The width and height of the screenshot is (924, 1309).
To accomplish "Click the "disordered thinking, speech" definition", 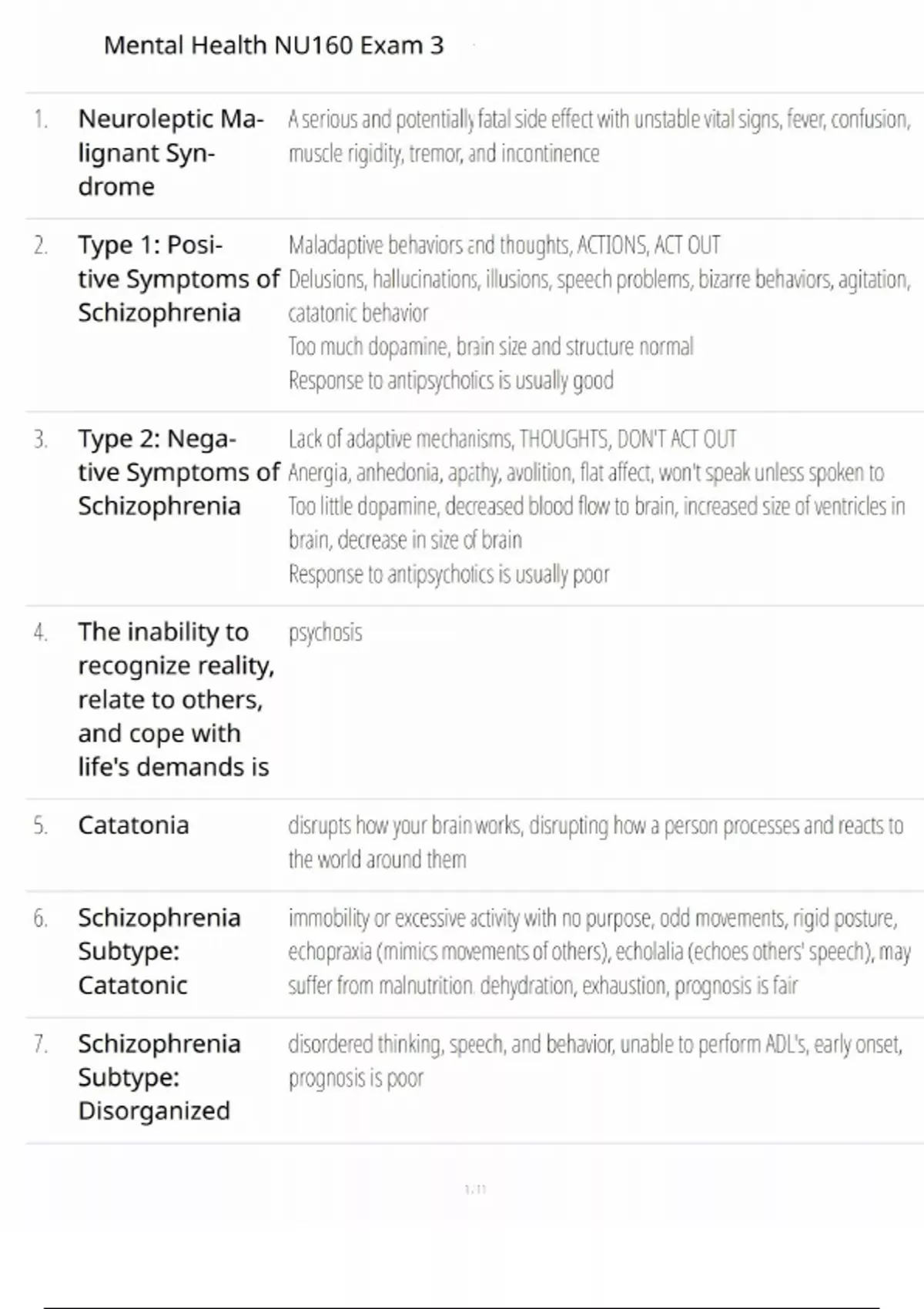I will click(x=594, y=1060).
